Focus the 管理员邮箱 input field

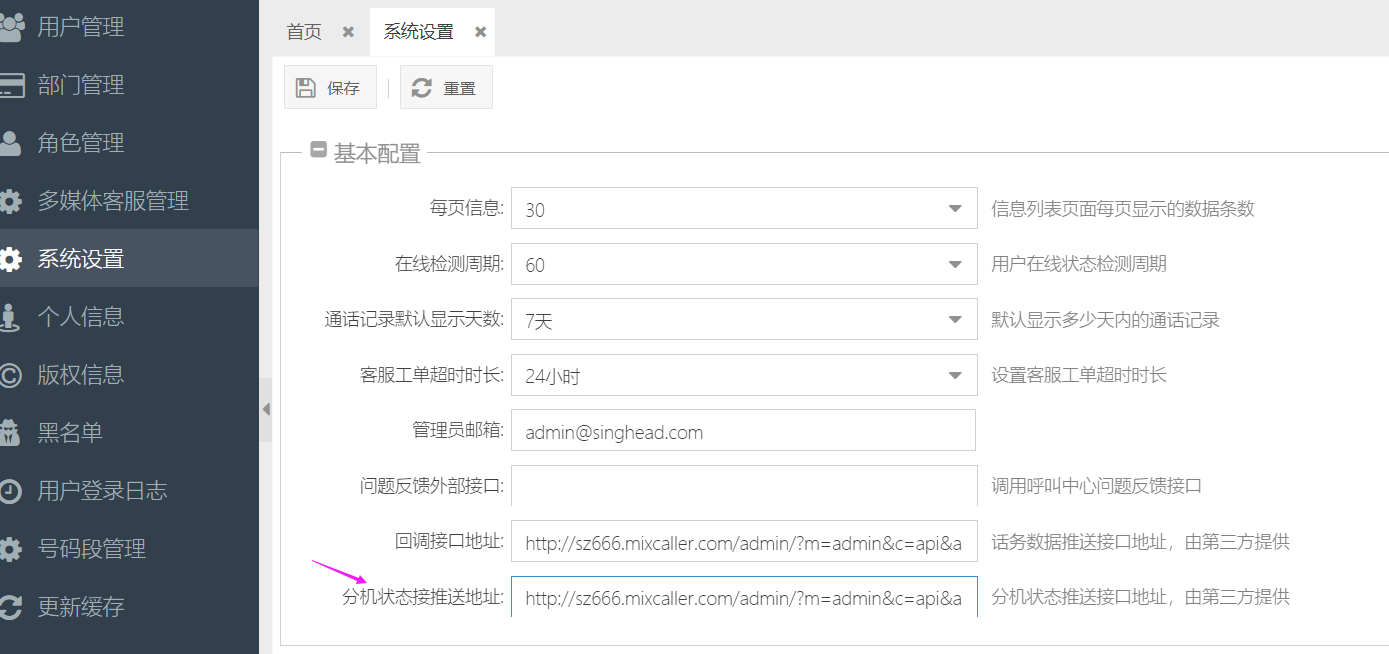click(x=742, y=432)
